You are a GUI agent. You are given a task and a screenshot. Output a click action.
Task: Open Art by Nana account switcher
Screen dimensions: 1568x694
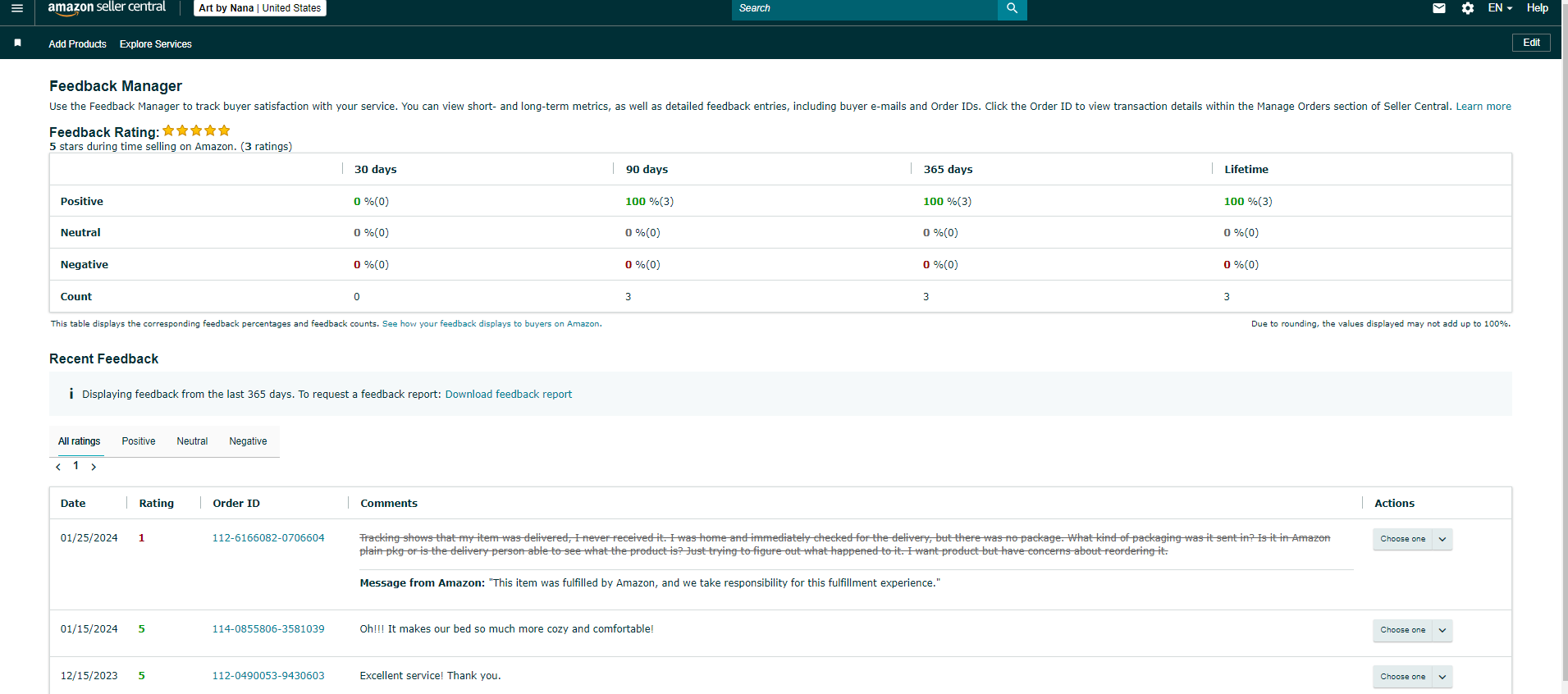[x=260, y=8]
